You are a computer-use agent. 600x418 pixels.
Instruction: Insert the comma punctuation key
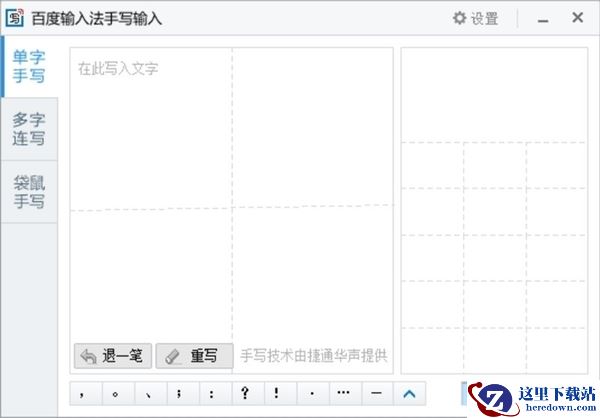(x=86, y=393)
